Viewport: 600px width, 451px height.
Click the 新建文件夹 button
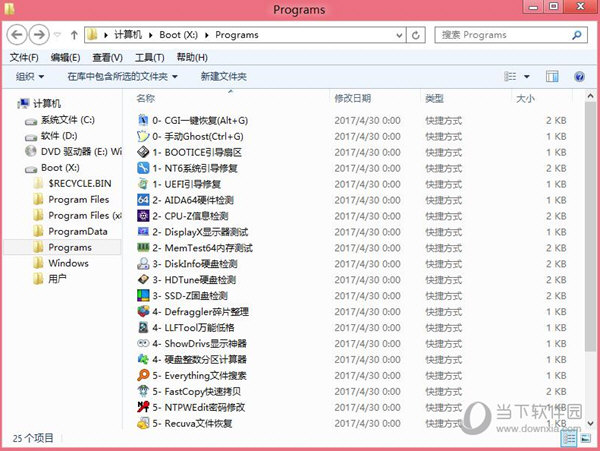click(x=223, y=77)
